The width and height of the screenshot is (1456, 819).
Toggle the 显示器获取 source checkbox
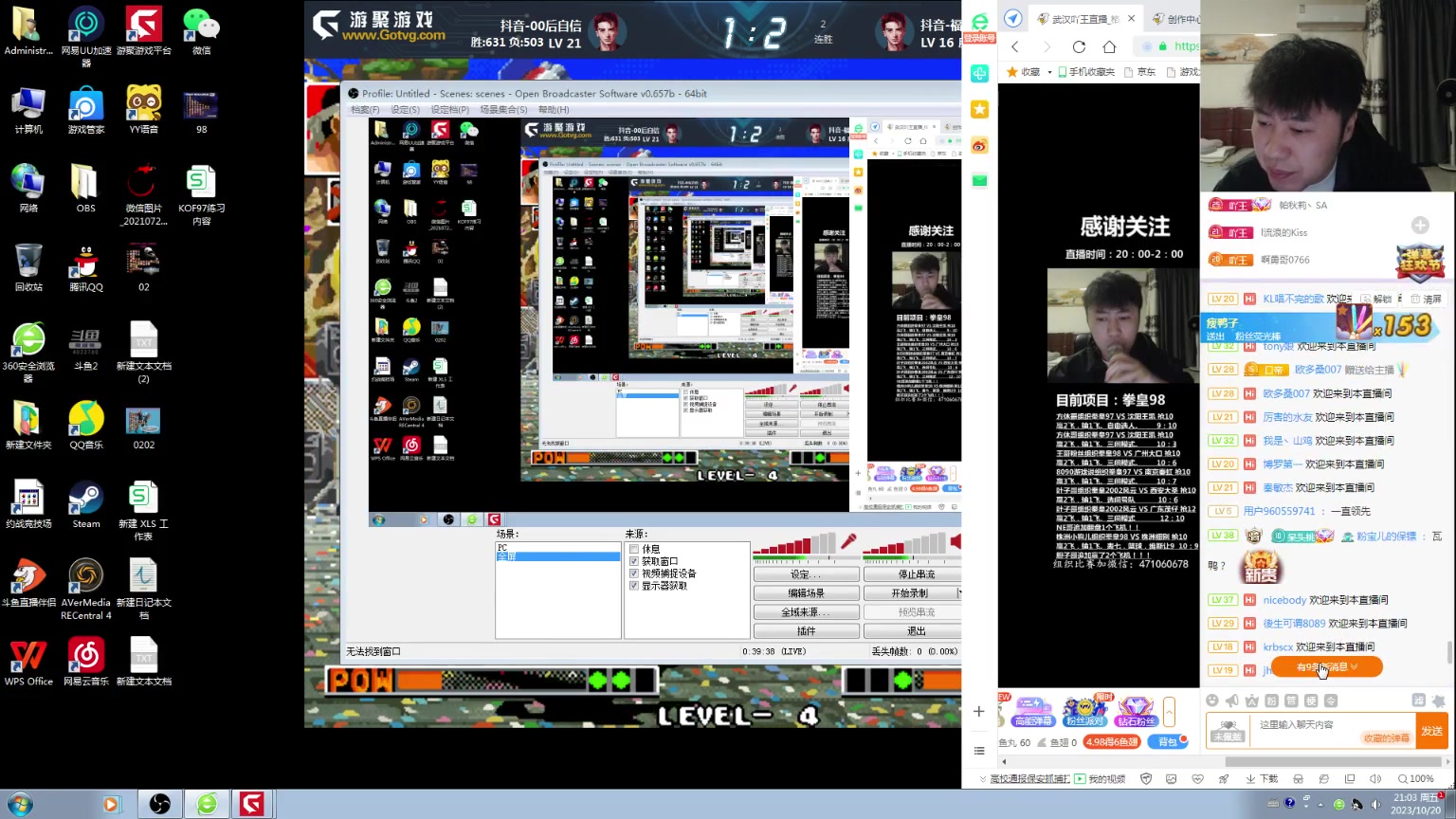pyautogui.click(x=634, y=586)
